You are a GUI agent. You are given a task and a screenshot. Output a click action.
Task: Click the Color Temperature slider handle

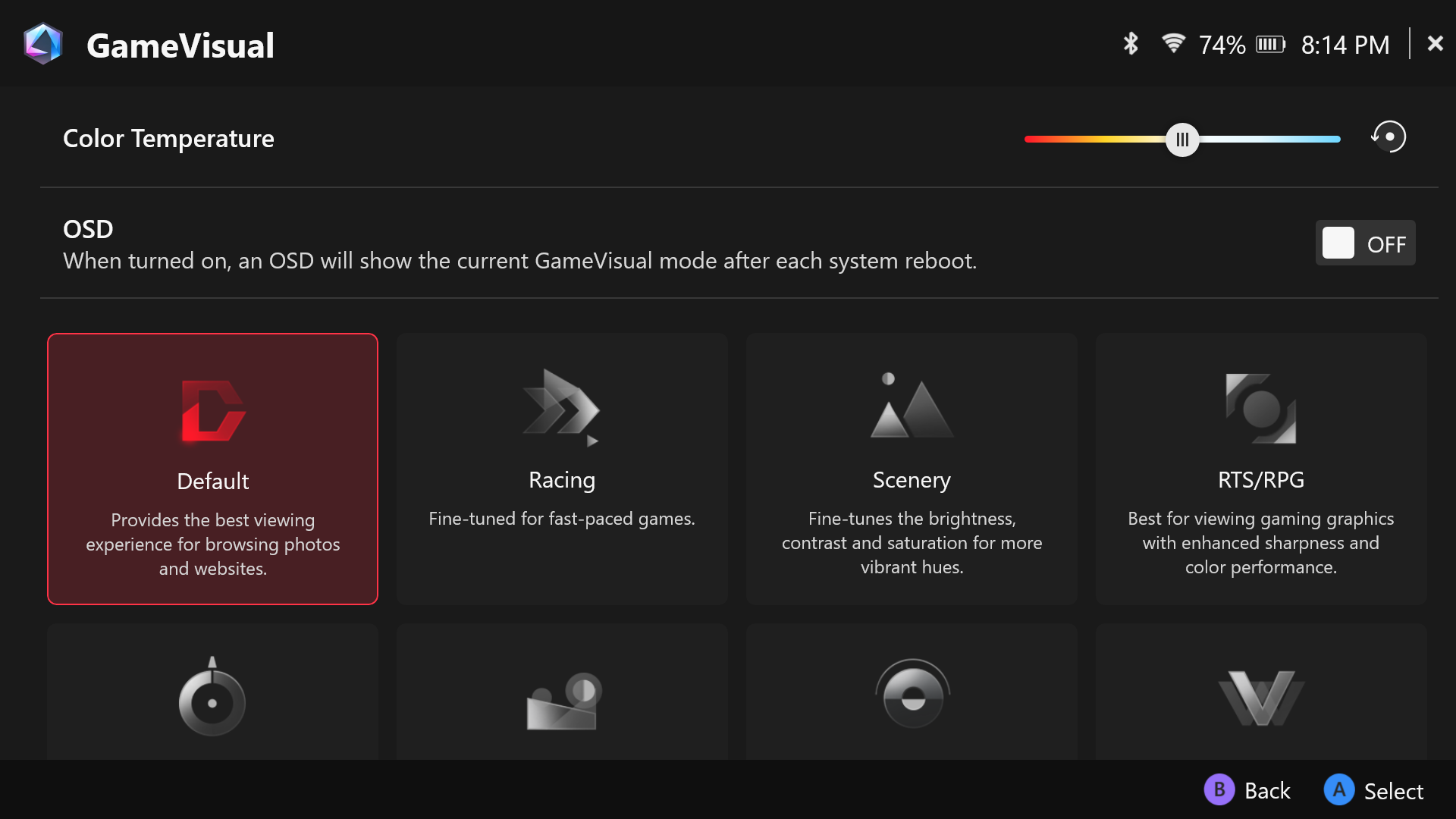click(x=1182, y=140)
